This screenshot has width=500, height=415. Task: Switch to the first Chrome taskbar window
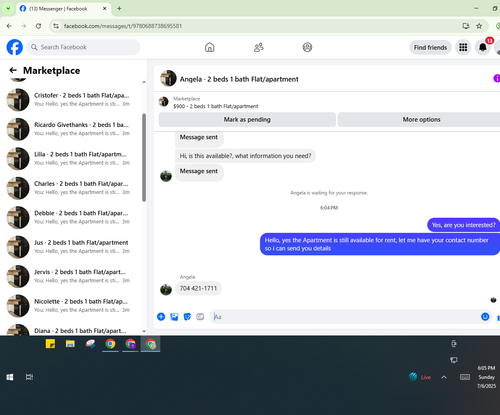(110, 344)
